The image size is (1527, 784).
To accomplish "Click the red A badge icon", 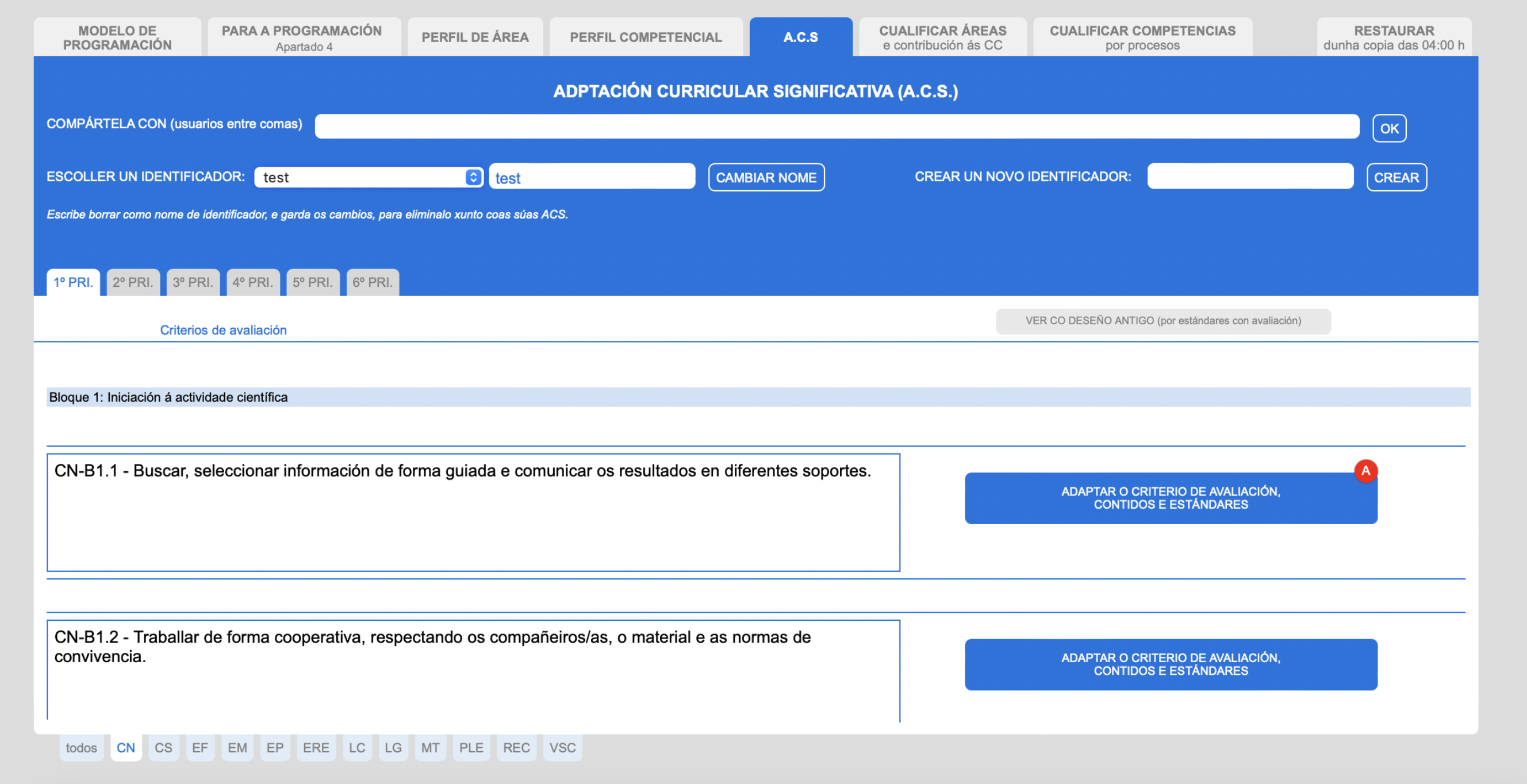I will tap(1365, 471).
